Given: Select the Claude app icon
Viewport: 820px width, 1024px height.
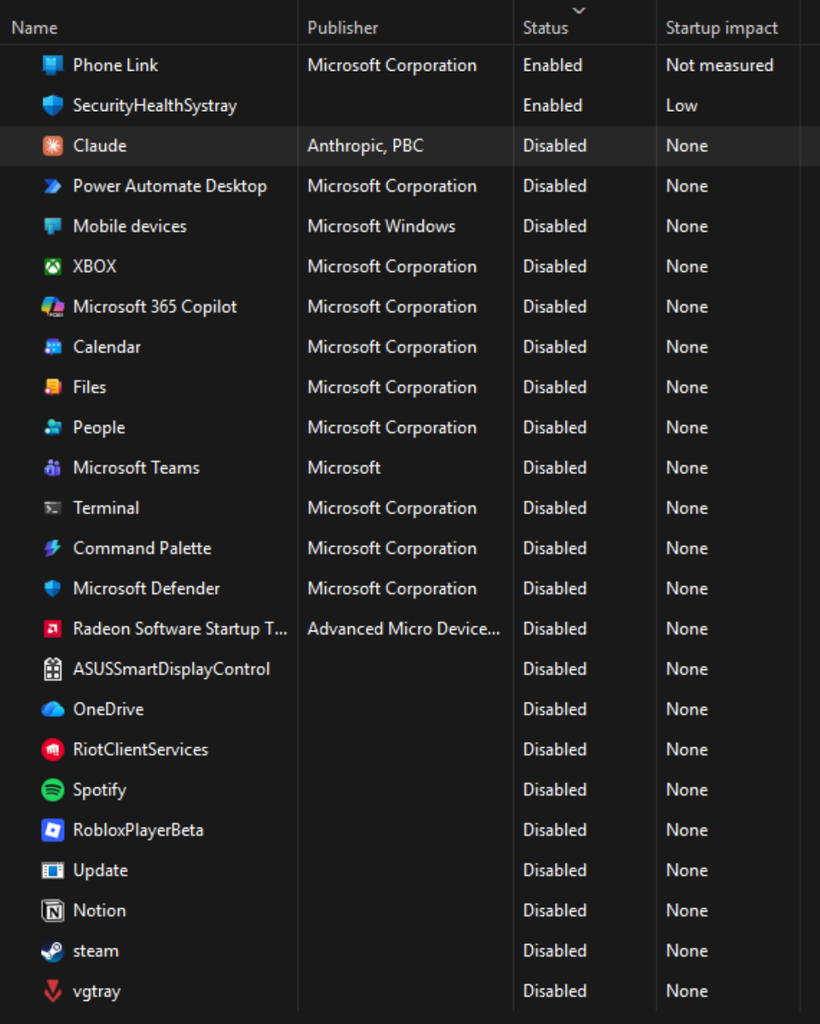Looking at the screenshot, I should [x=53, y=146].
